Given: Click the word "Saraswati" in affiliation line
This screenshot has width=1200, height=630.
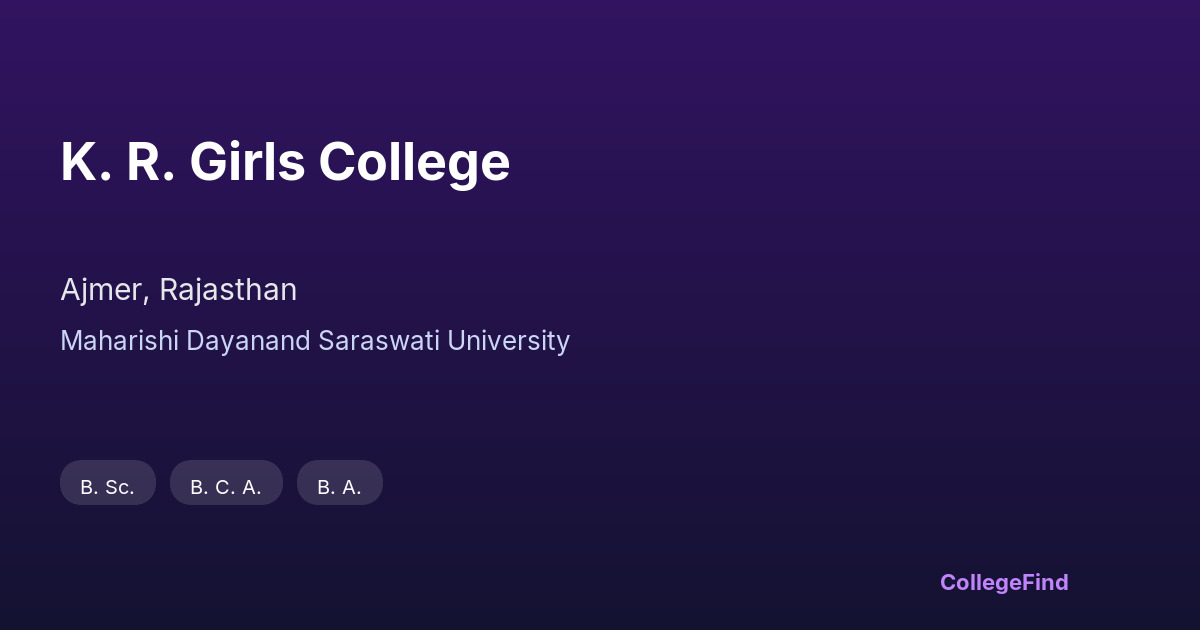Looking at the screenshot, I should 381,341.
